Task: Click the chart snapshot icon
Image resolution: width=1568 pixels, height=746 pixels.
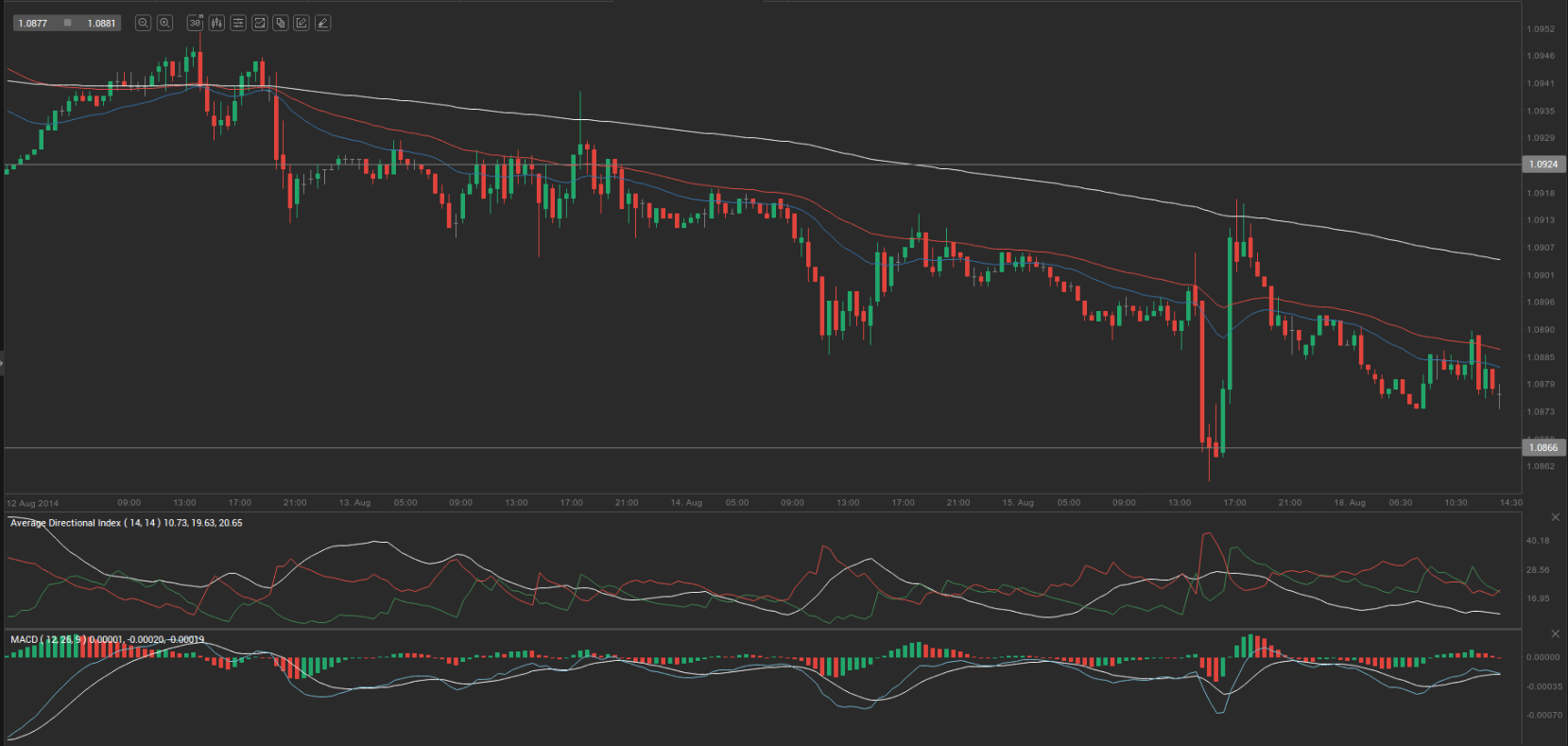Action: tap(260, 23)
